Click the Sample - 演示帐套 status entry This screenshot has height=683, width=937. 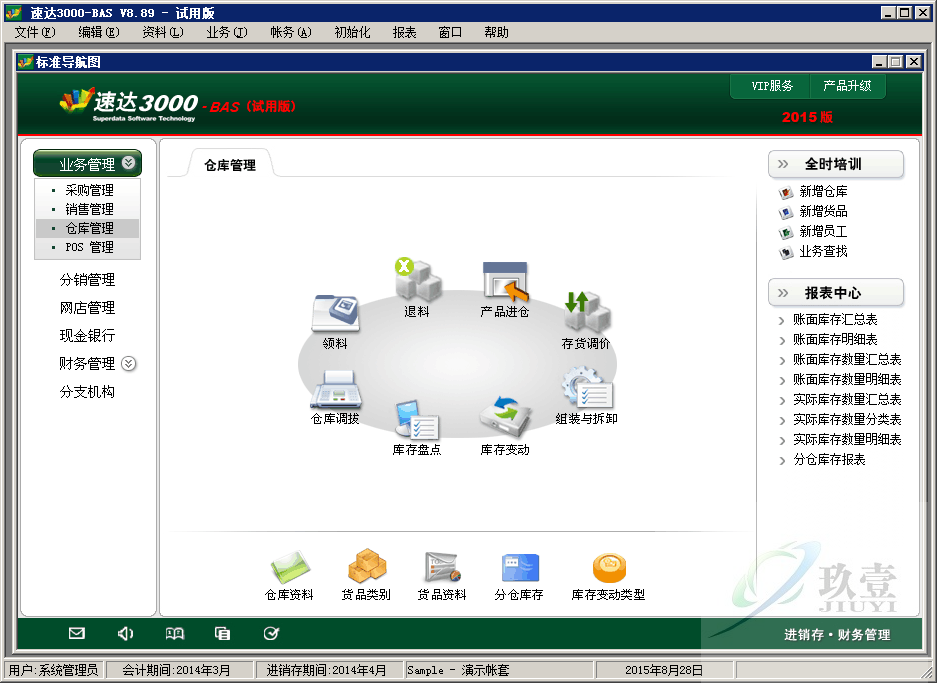(x=500, y=670)
